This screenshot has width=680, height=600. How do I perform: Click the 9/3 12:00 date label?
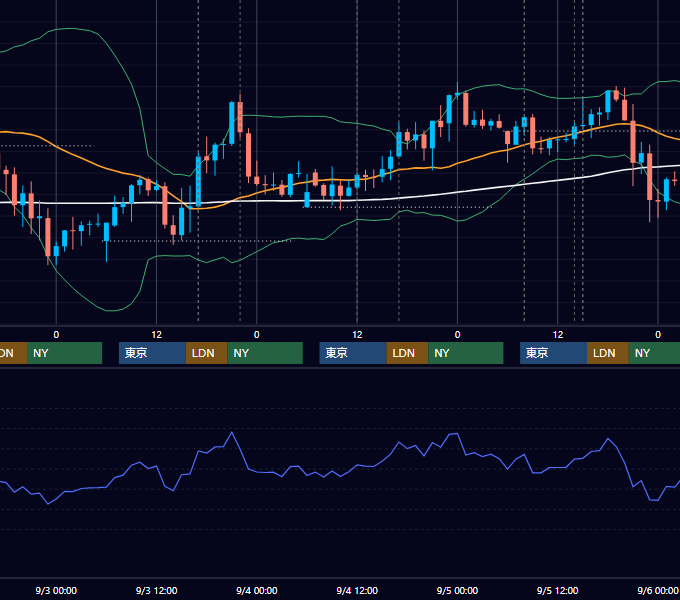tap(157, 590)
